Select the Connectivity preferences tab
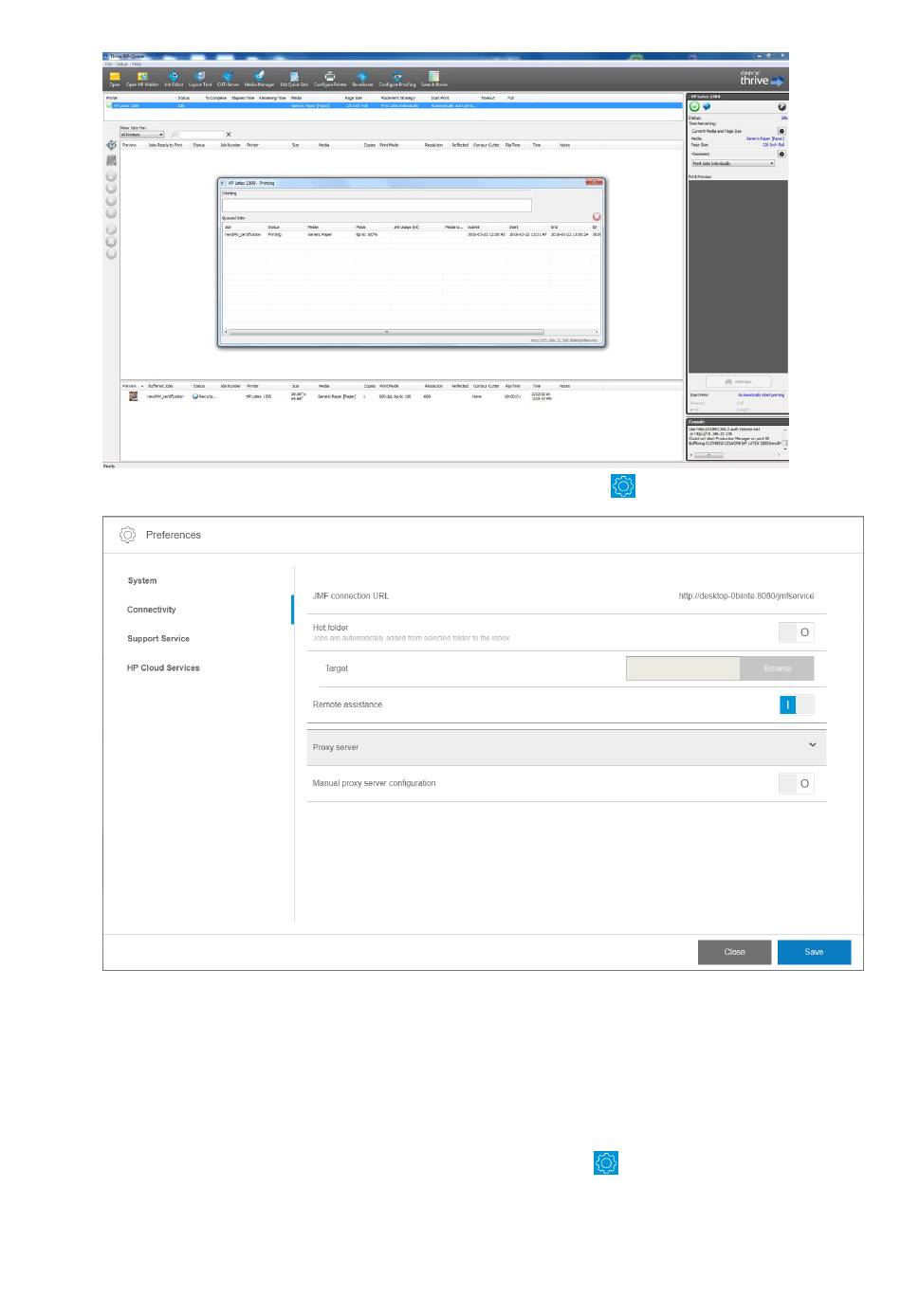The image size is (901, 1316). (x=152, y=610)
